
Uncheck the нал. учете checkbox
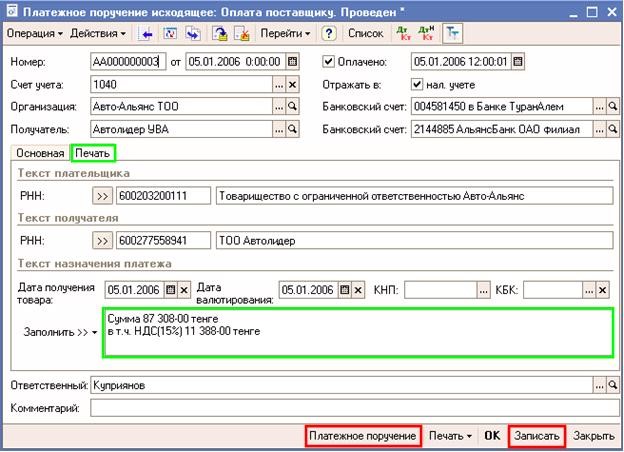click(418, 84)
